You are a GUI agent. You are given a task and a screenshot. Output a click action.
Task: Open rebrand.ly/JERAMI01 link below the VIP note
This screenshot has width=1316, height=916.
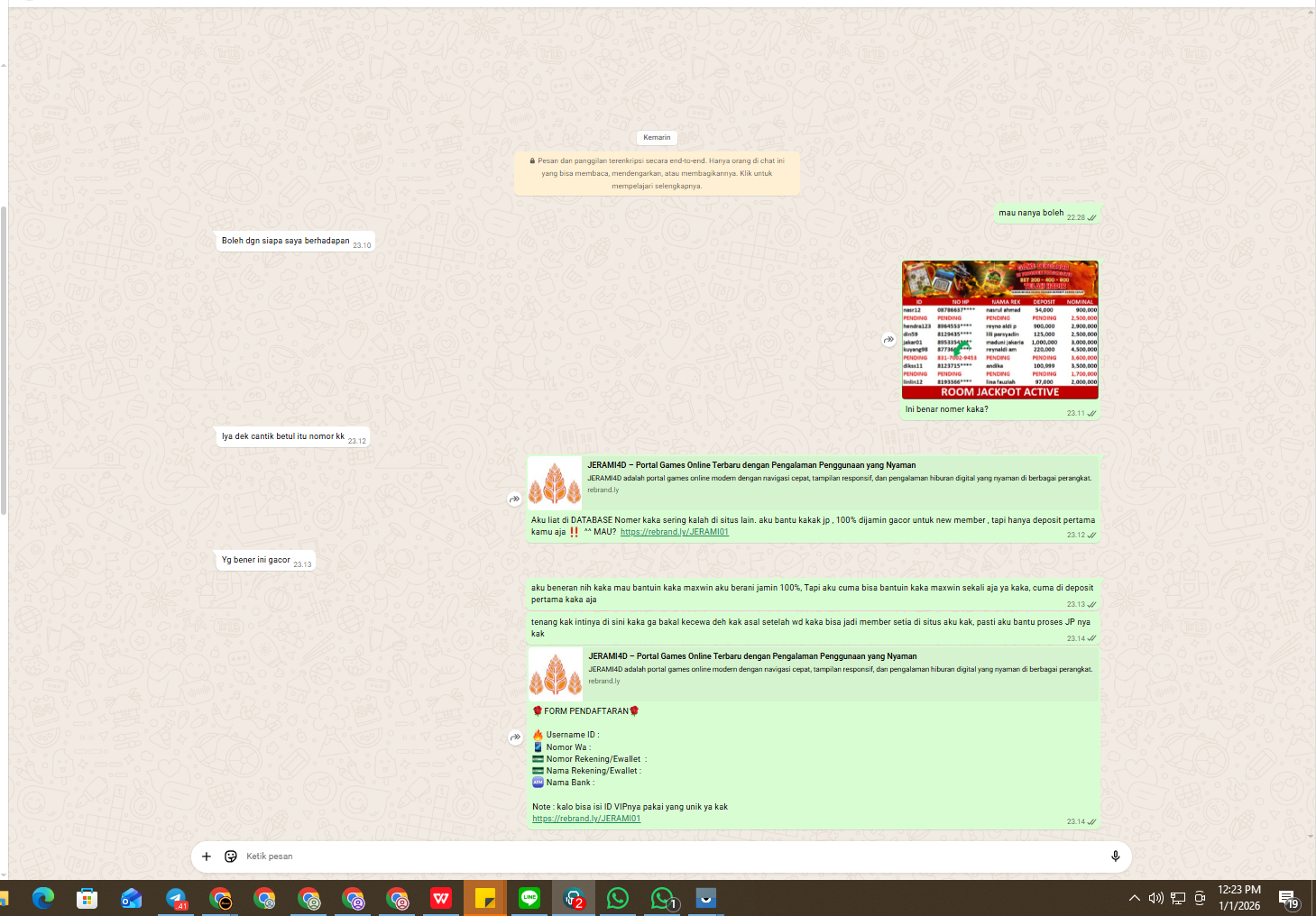(x=586, y=819)
